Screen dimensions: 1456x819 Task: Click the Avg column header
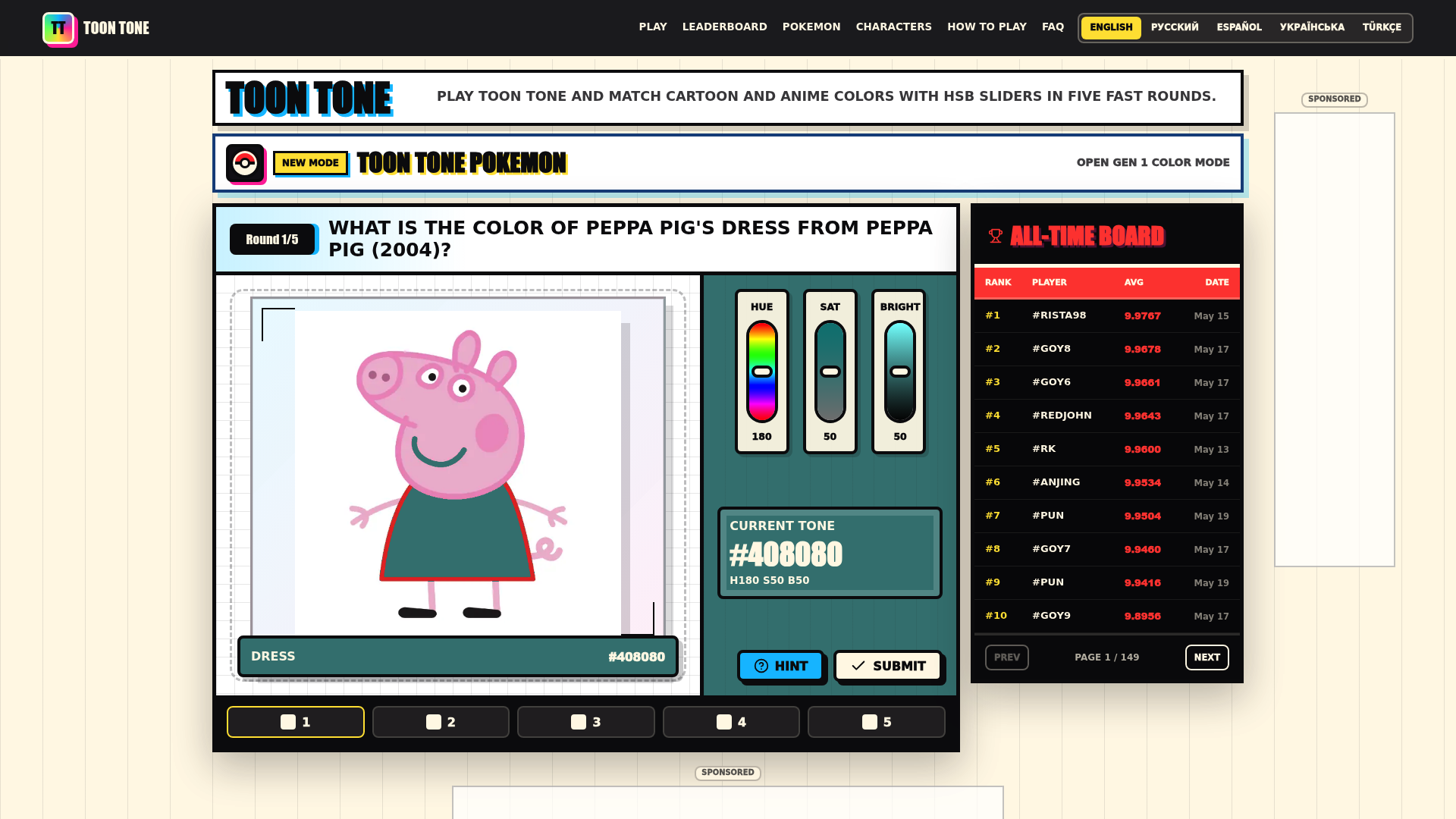(1134, 282)
